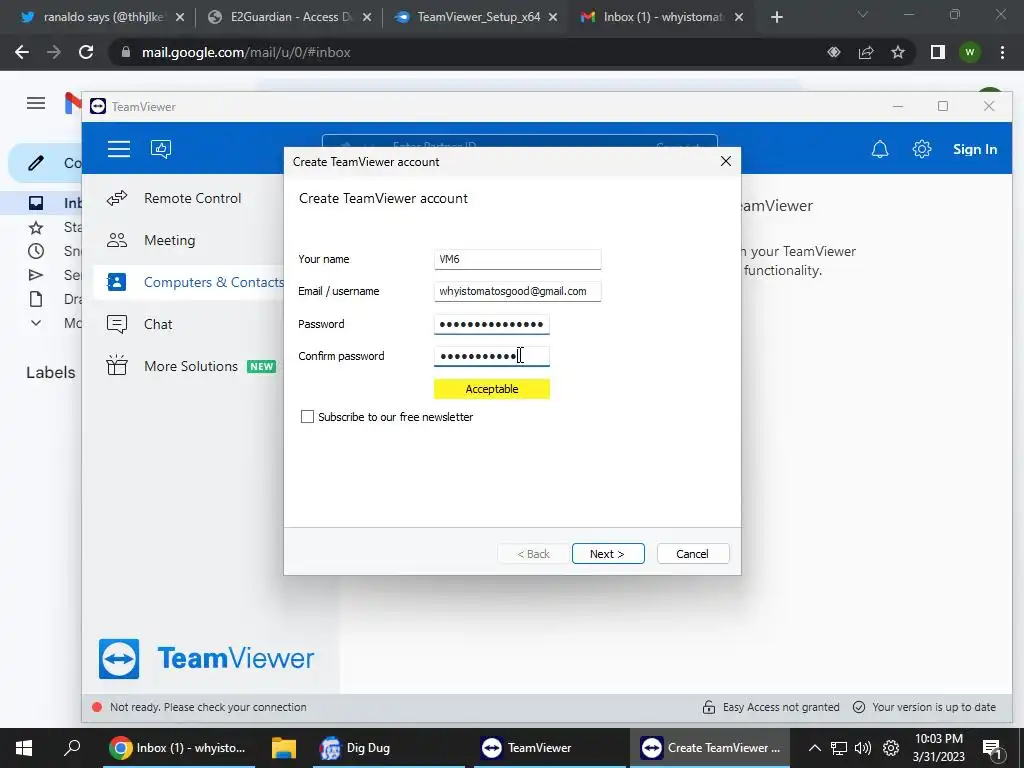Check Subscribe to our free newsletter
Viewport: 1024px width, 768px height.
[x=307, y=417]
